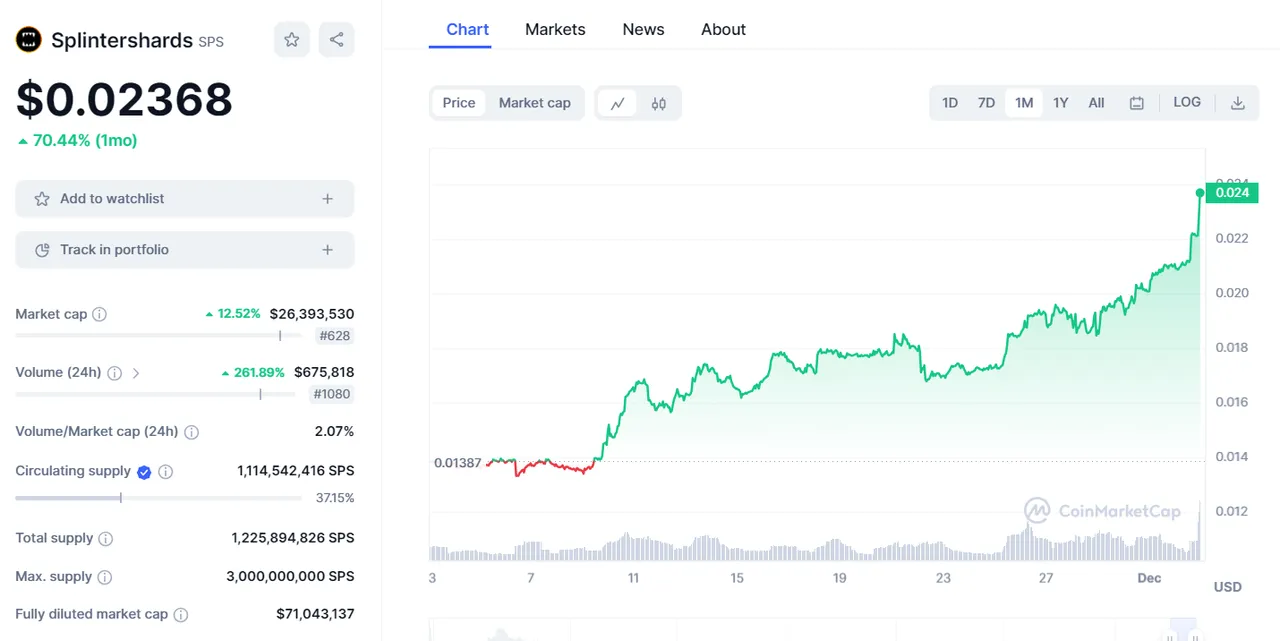
Task: Click the $0.02368 price value
Action: pyautogui.click(x=124, y=99)
